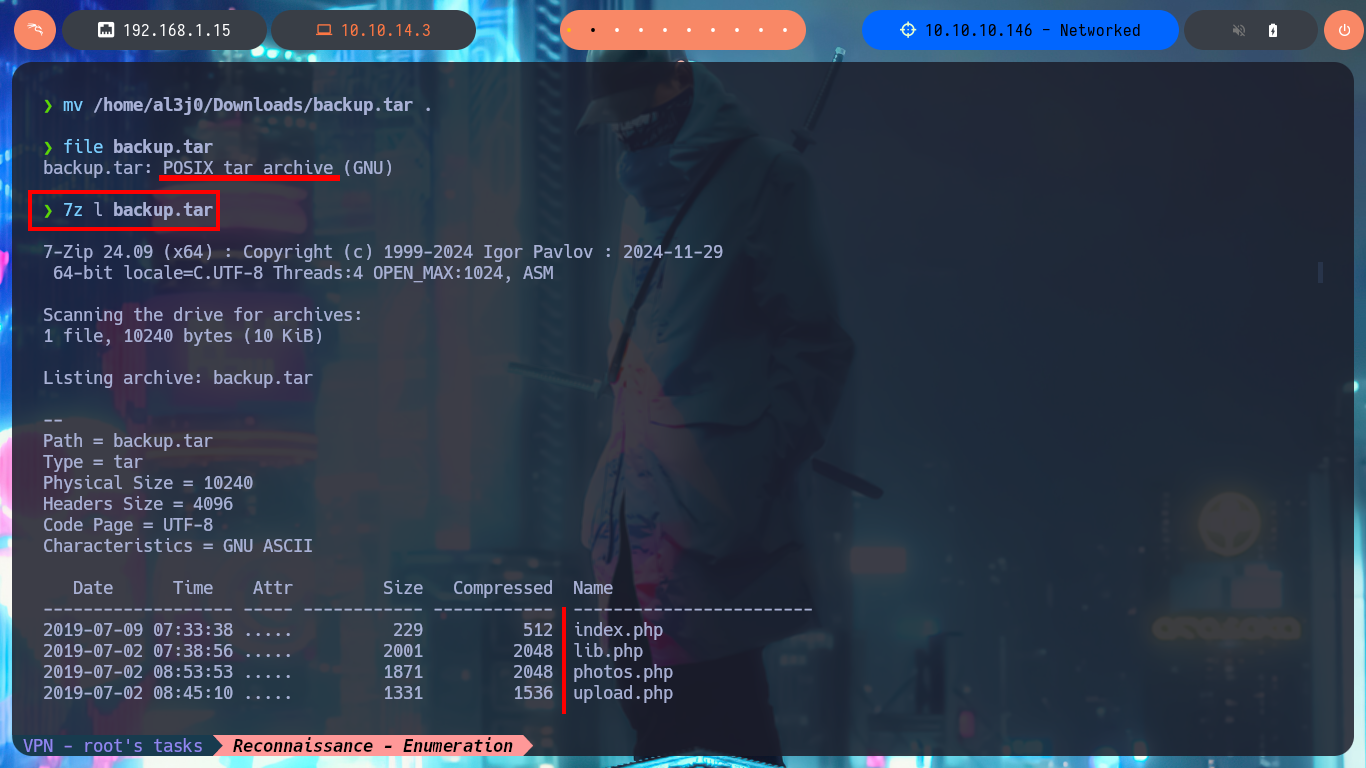1366x768 pixels.
Task: Click the '1 file, 10240 bytes' line
Action: click(183, 336)
